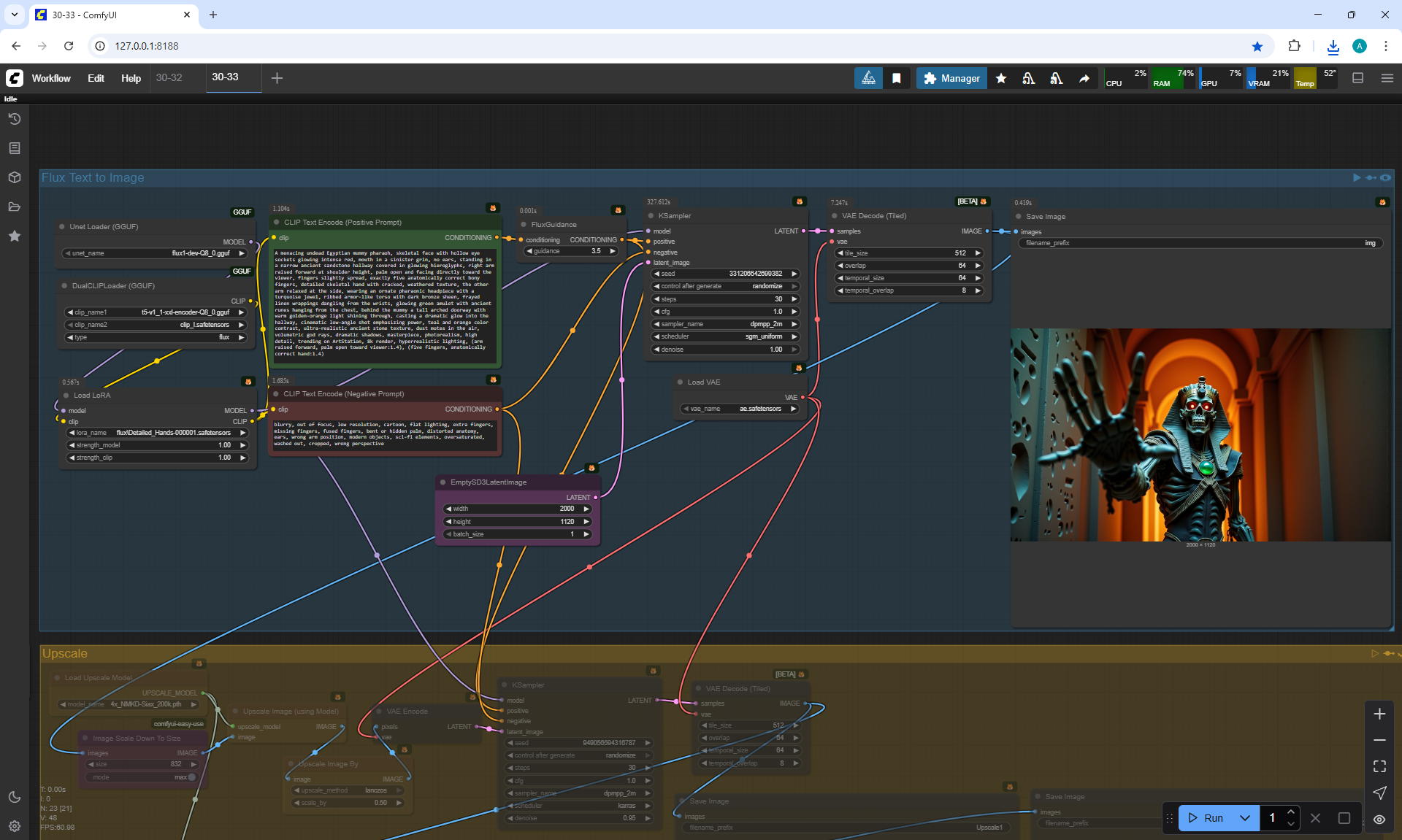Open the workflows folder sidebar icon

click(15, 207)
